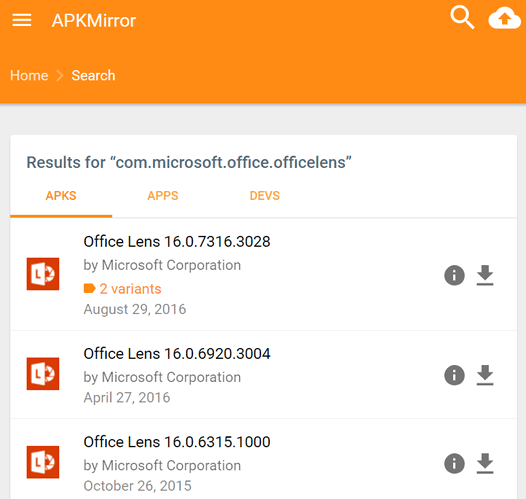Switch to the DEVS tab
526x499 pixels.
coord(264,196)
